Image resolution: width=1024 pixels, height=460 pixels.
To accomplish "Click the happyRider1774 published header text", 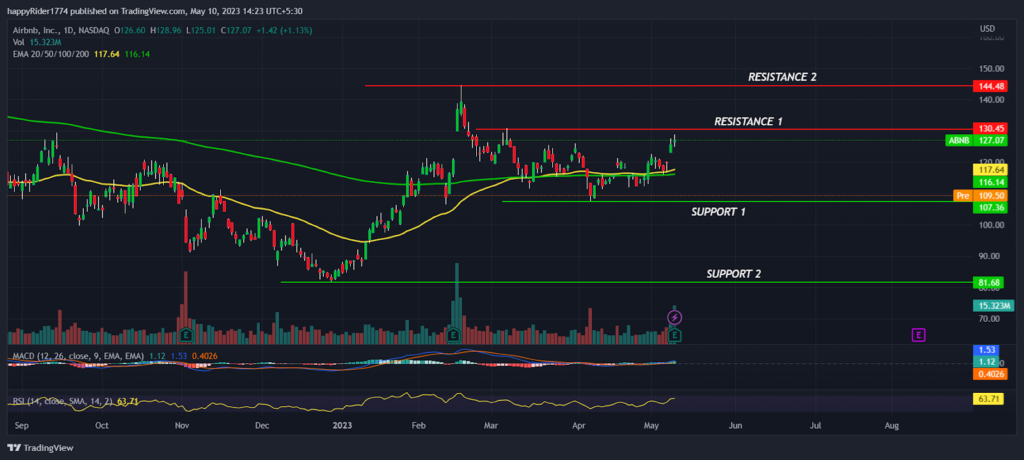I will tap(155, 10).
